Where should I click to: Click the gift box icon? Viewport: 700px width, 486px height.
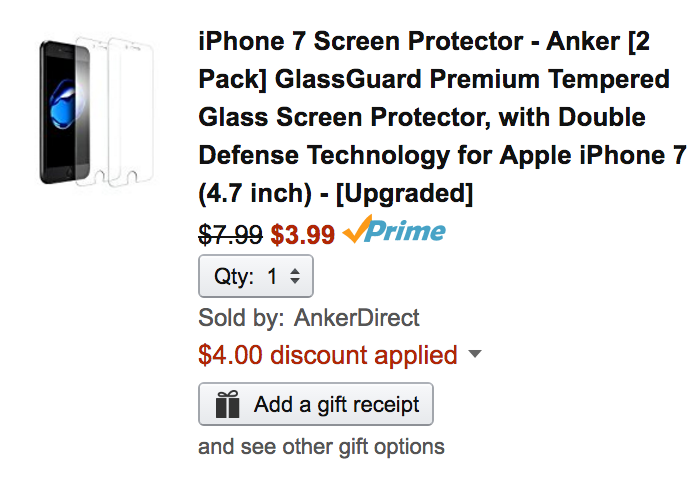(229, 405)
